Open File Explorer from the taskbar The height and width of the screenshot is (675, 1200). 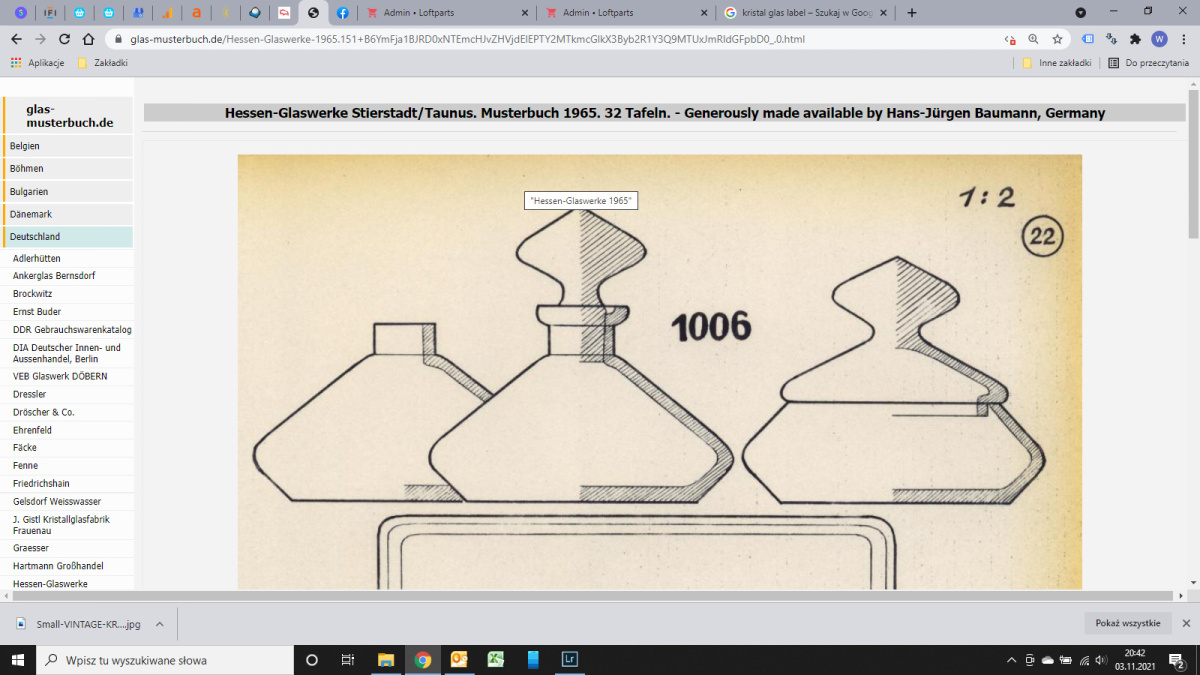click(386, 660)
